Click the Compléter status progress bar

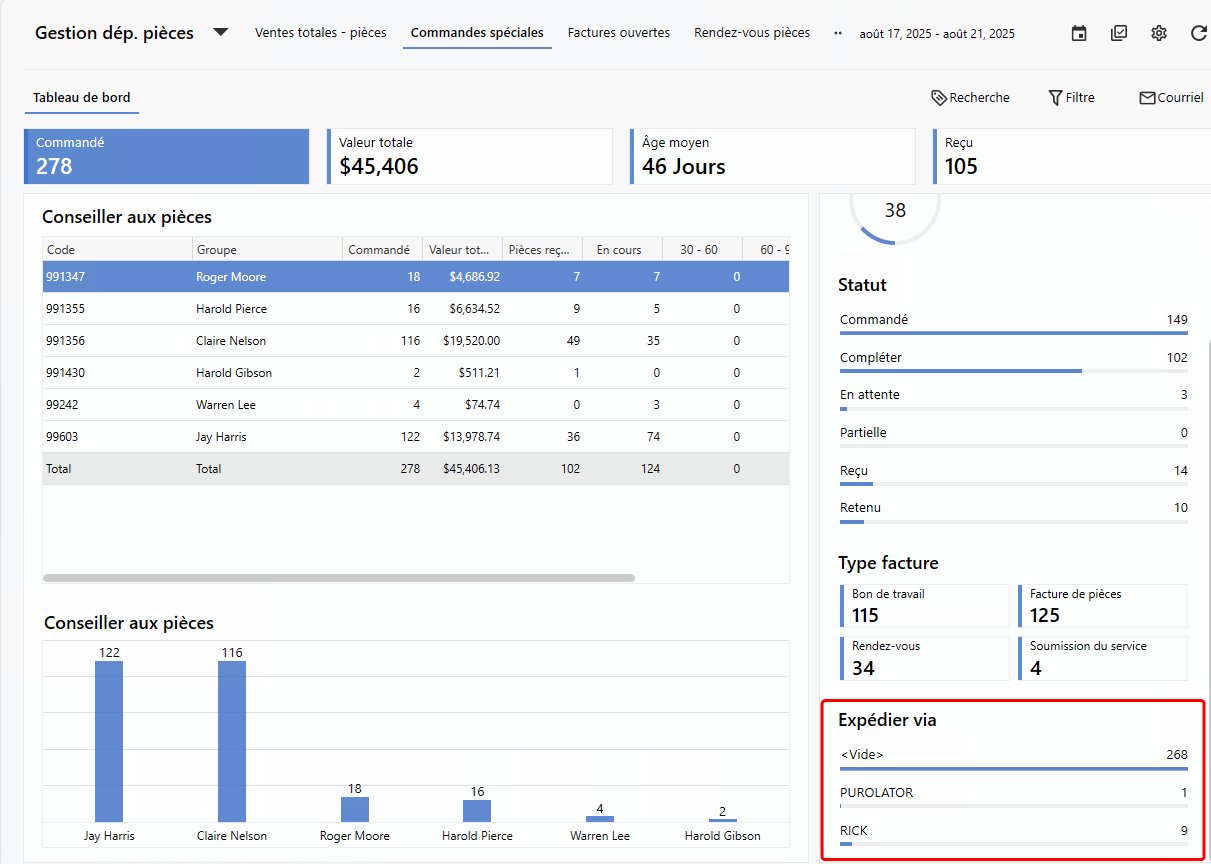(x=1013, y=370)
